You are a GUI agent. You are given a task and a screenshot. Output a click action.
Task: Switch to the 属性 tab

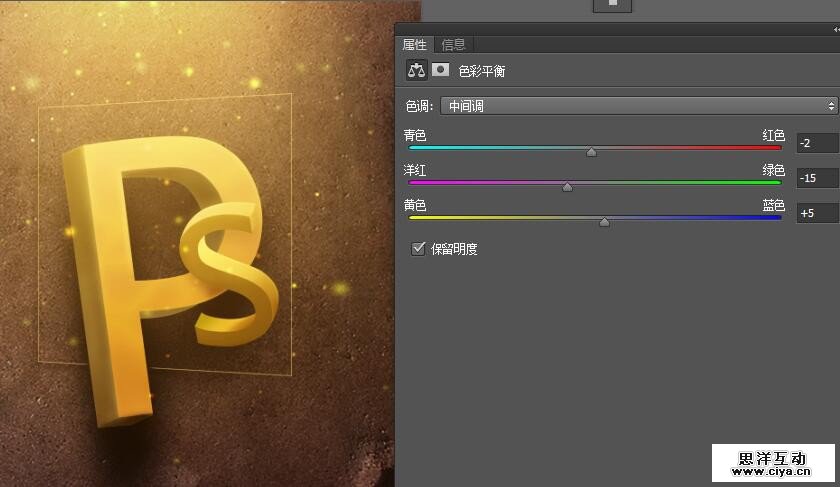click(x=414, y=44)
